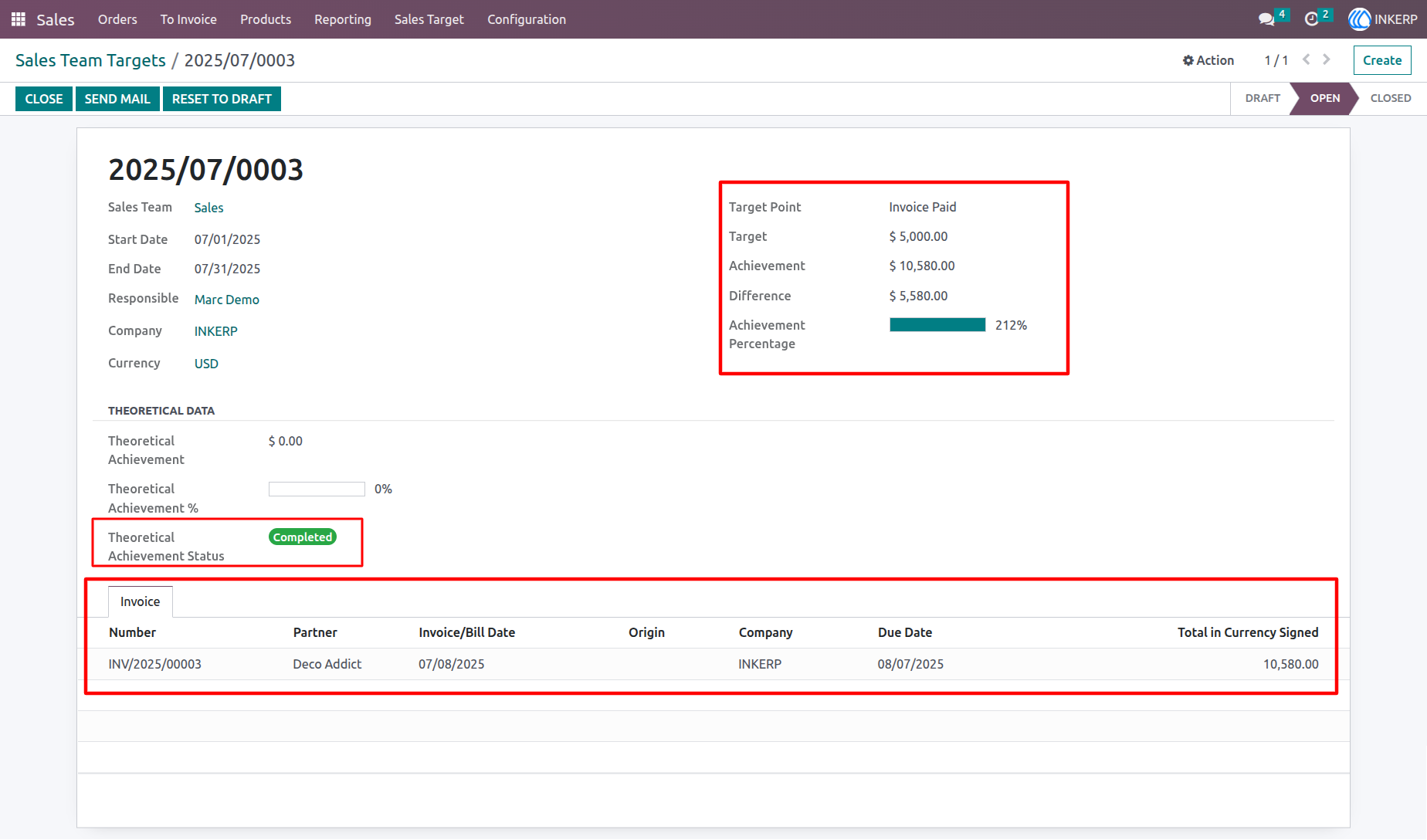The width and height of the screenshot is (1427, 840).
Task: Sort by Partner column header
Action: 315,632
